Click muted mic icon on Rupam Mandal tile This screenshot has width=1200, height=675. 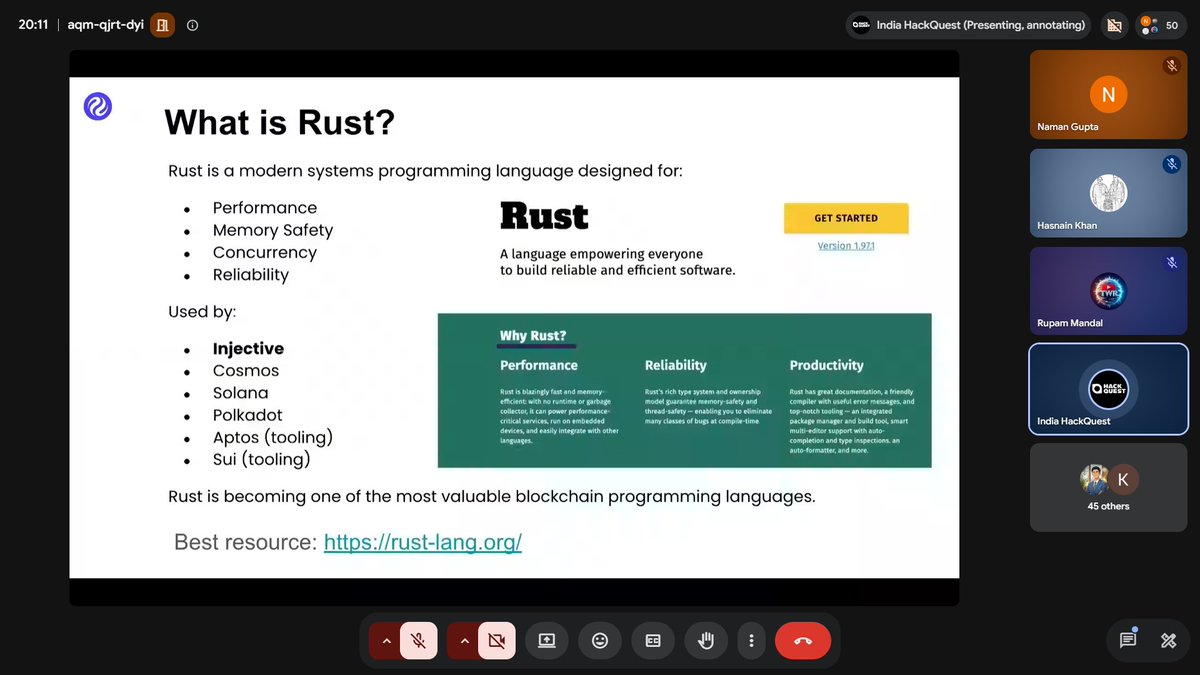coord(1171,262)
